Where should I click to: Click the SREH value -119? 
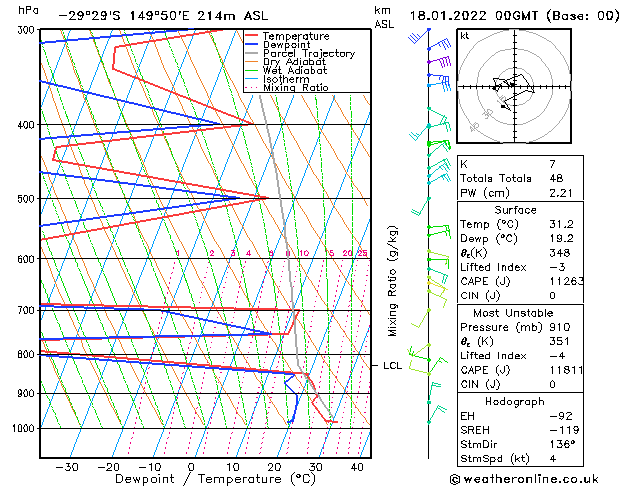coord(564,430)
